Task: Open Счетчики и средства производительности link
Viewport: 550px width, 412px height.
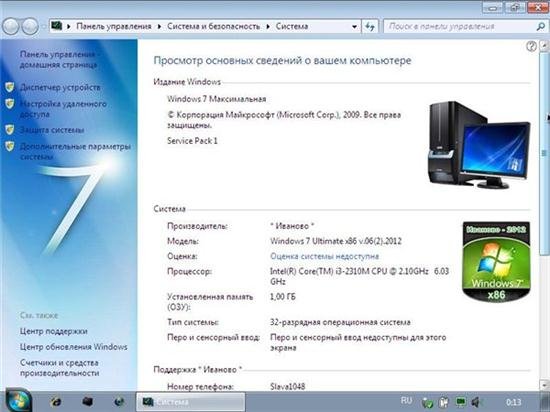Action: 60,368
